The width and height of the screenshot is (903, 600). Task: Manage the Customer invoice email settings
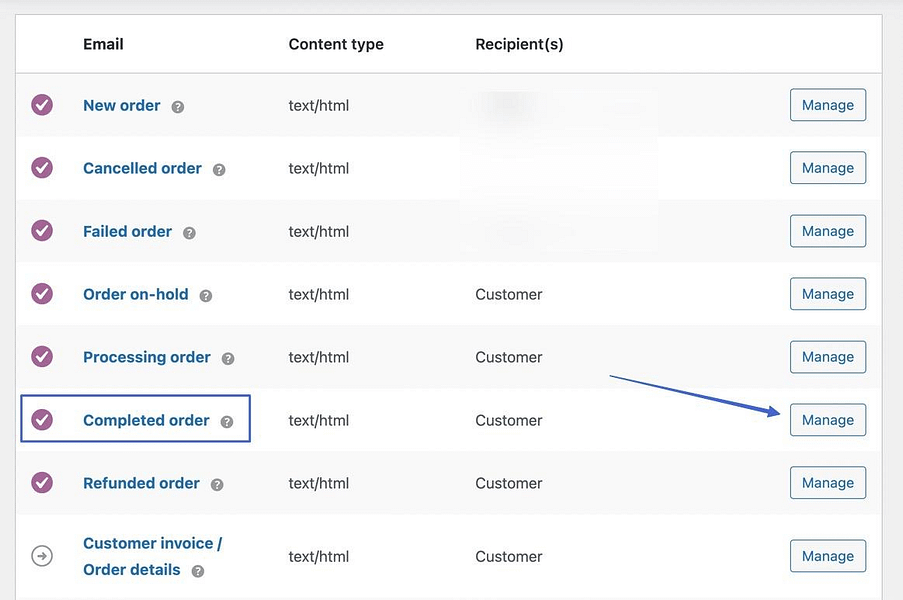827,556
